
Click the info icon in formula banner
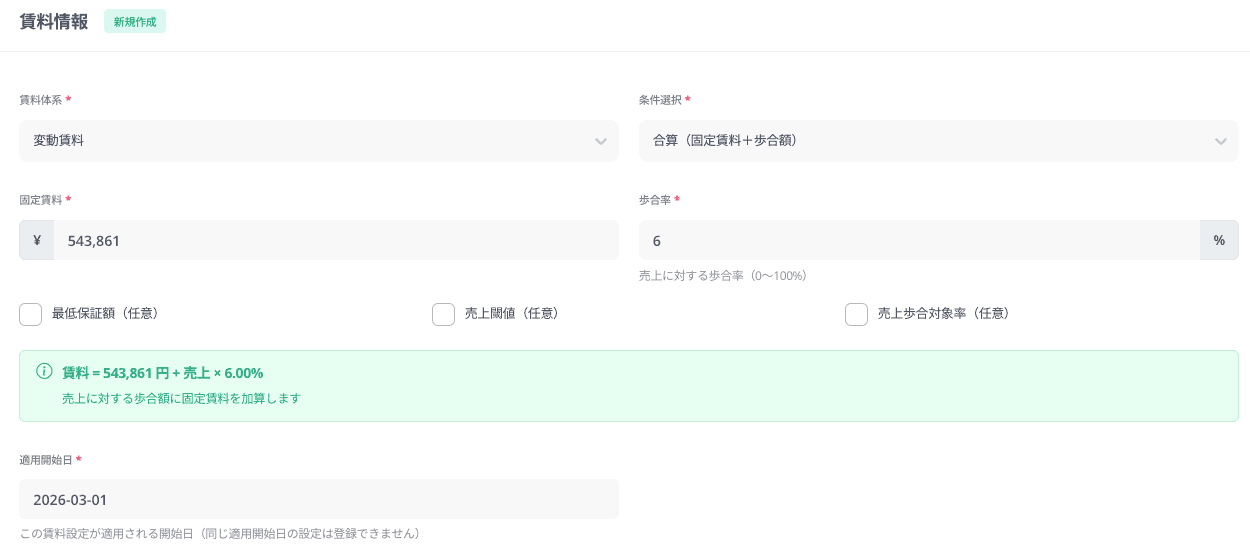tap(44, 372)
